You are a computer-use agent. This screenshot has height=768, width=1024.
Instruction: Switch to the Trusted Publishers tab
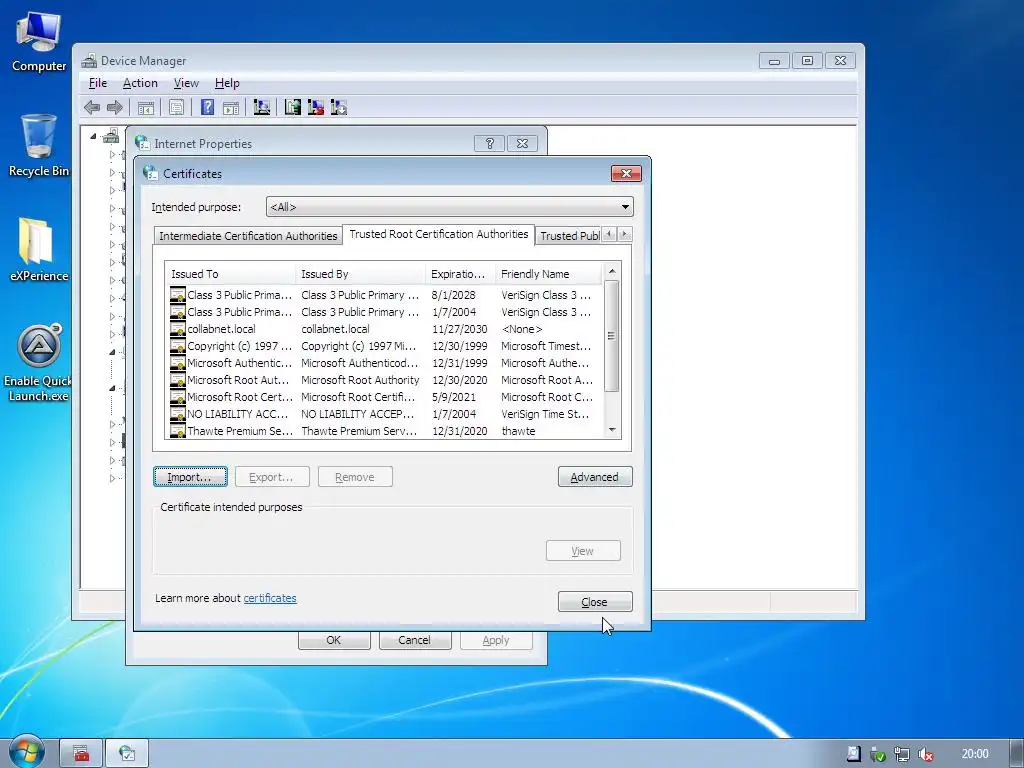click(x=569, y=236)
